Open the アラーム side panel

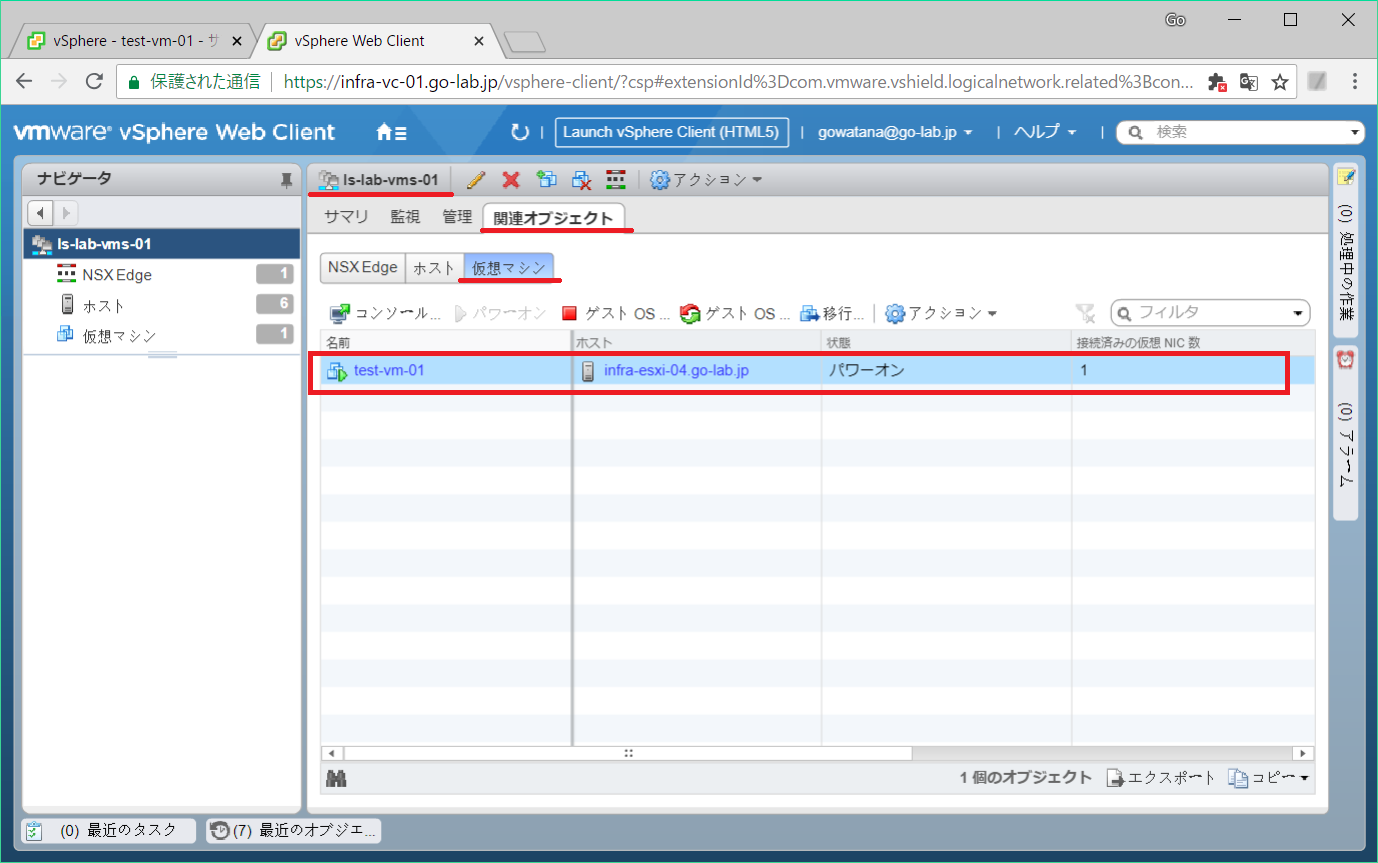1346,432
